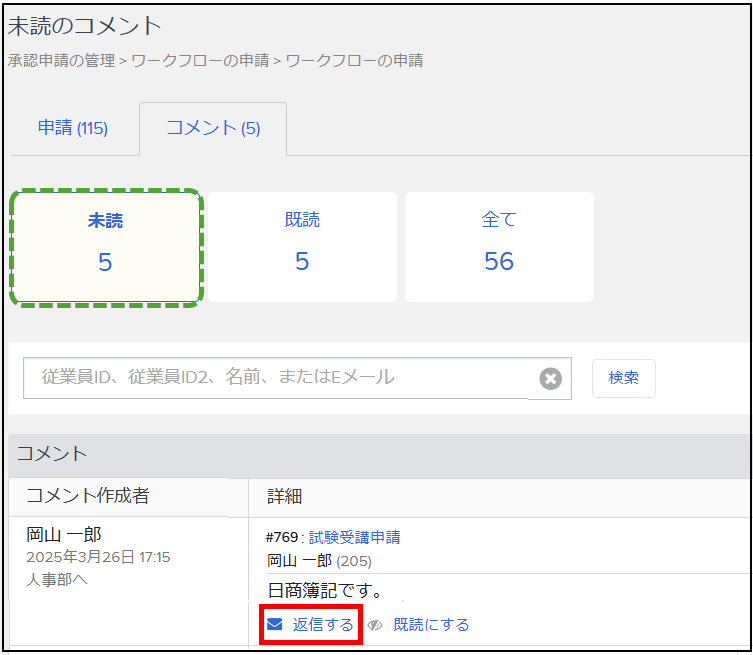Click the 詳細 column header
This screenshot has height=655, width=753.
click(285, 496)
